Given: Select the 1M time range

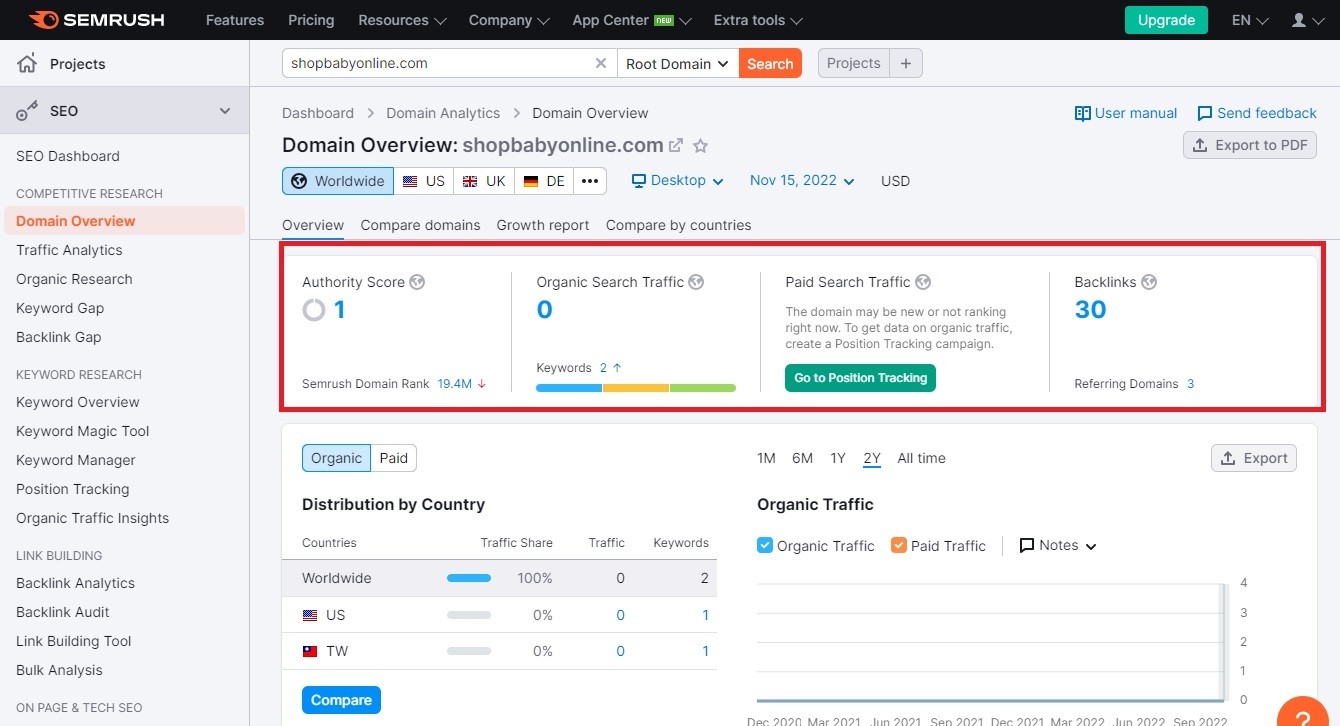Looking at the screenshot, I should click(766, 458).
